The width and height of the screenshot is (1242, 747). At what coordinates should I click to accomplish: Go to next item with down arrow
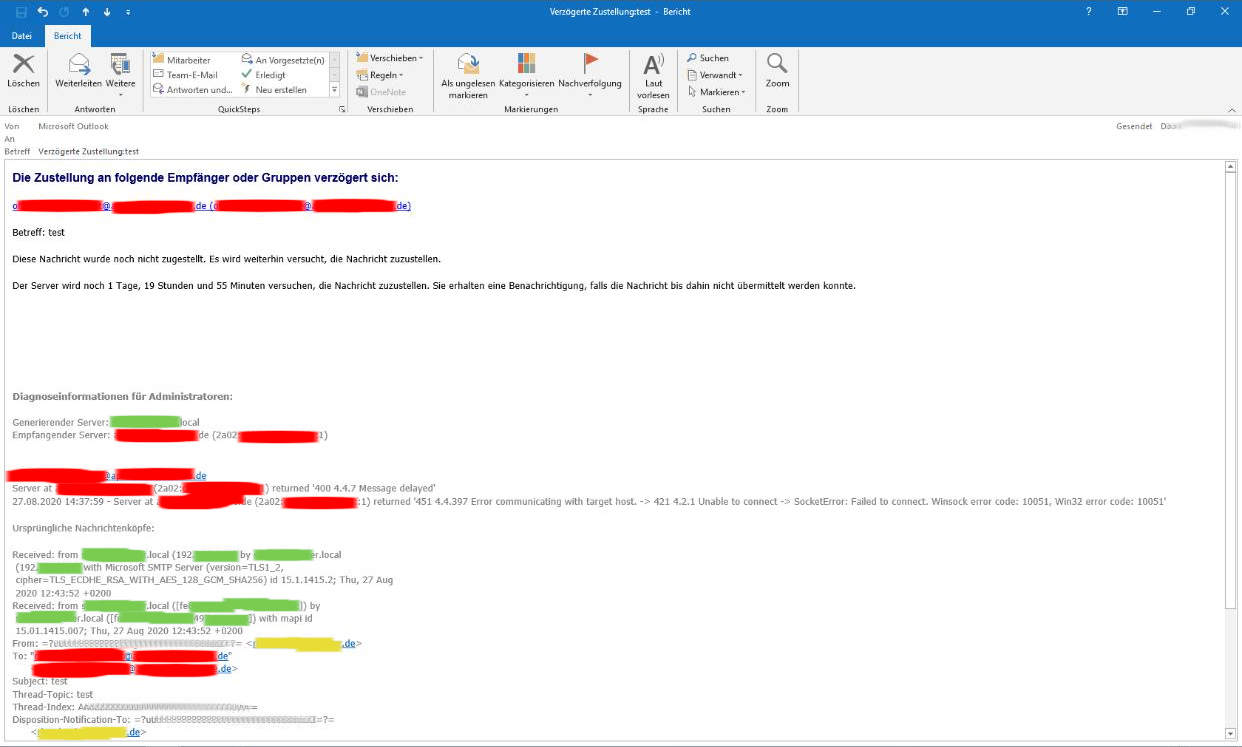(x=108, y=11)
